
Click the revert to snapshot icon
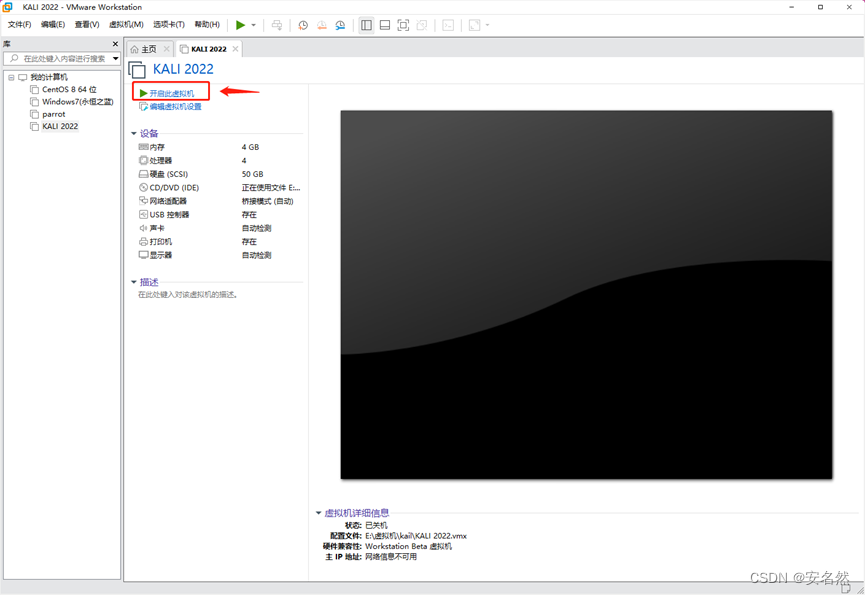click(322, 25)
